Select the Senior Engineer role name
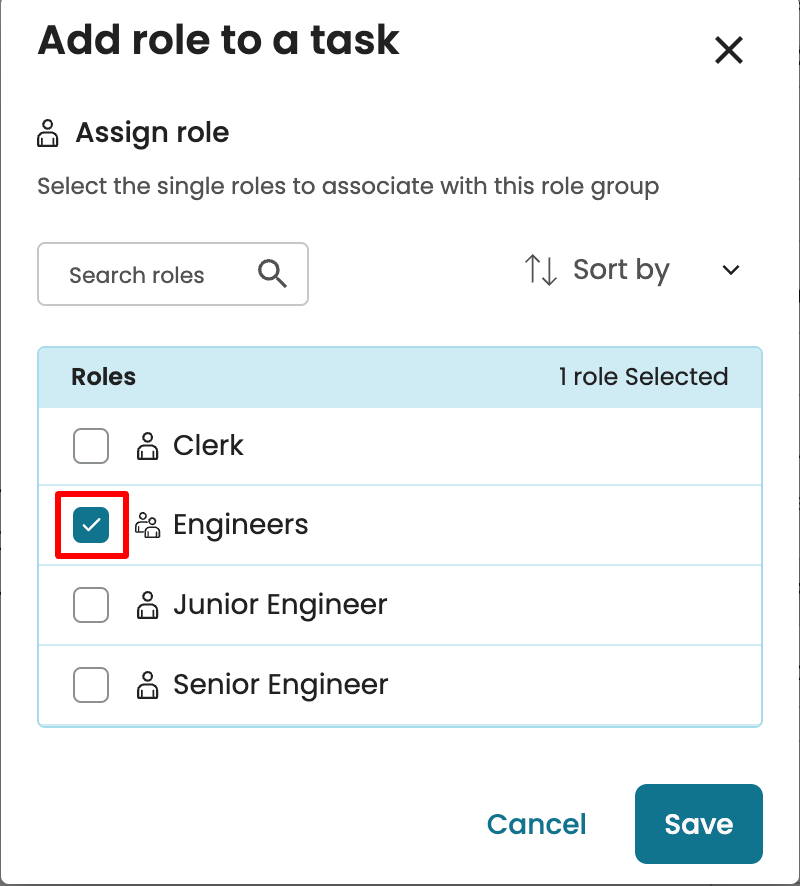Screen dimensions: 800x886 pos(280,685)
